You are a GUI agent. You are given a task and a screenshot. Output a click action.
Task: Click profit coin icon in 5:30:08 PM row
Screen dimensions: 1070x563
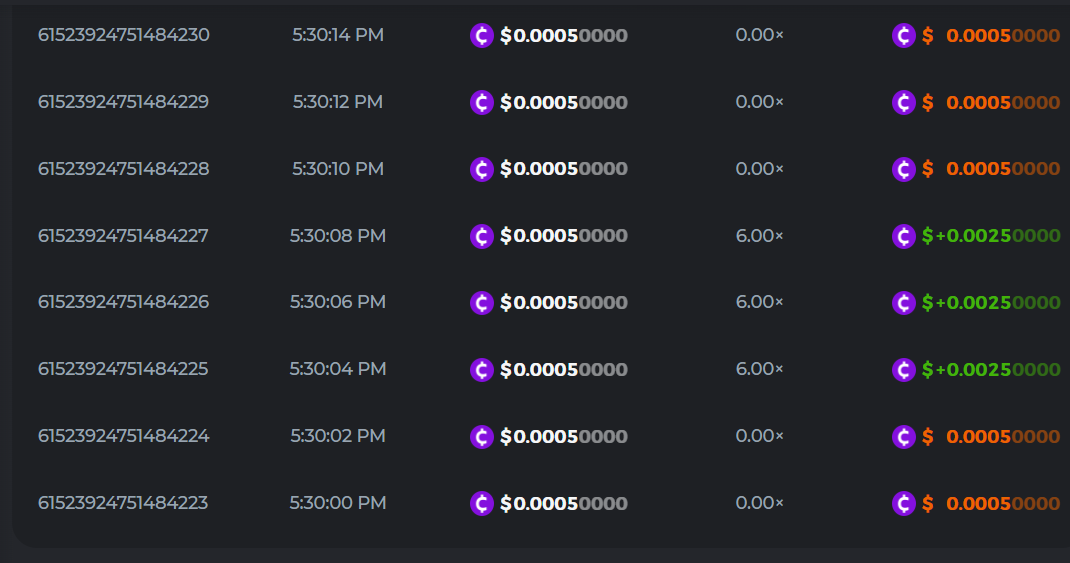click(x=904, y=236)
